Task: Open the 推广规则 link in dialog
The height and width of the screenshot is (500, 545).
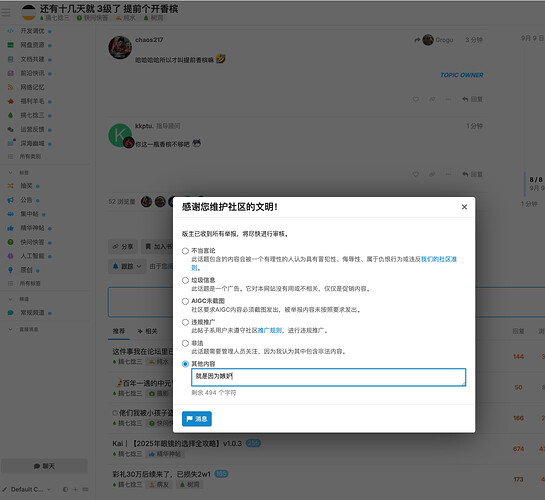Action: [270, 330]
